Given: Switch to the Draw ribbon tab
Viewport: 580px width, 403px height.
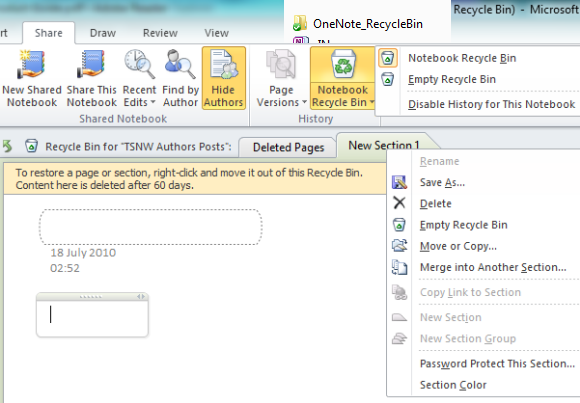Looking at the screenshot, I should (103, 33).
